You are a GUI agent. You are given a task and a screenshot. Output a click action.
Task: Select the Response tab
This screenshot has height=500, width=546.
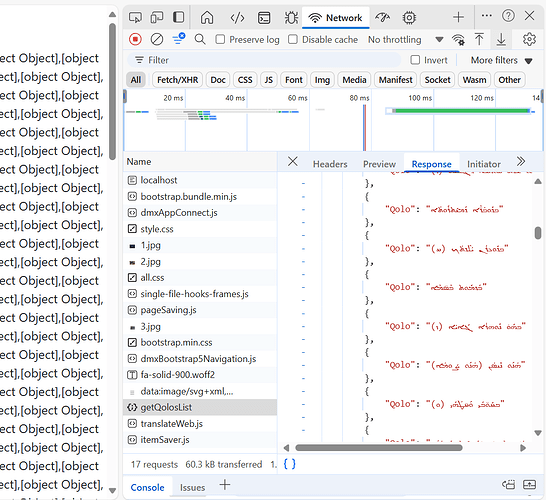(431, 164)
